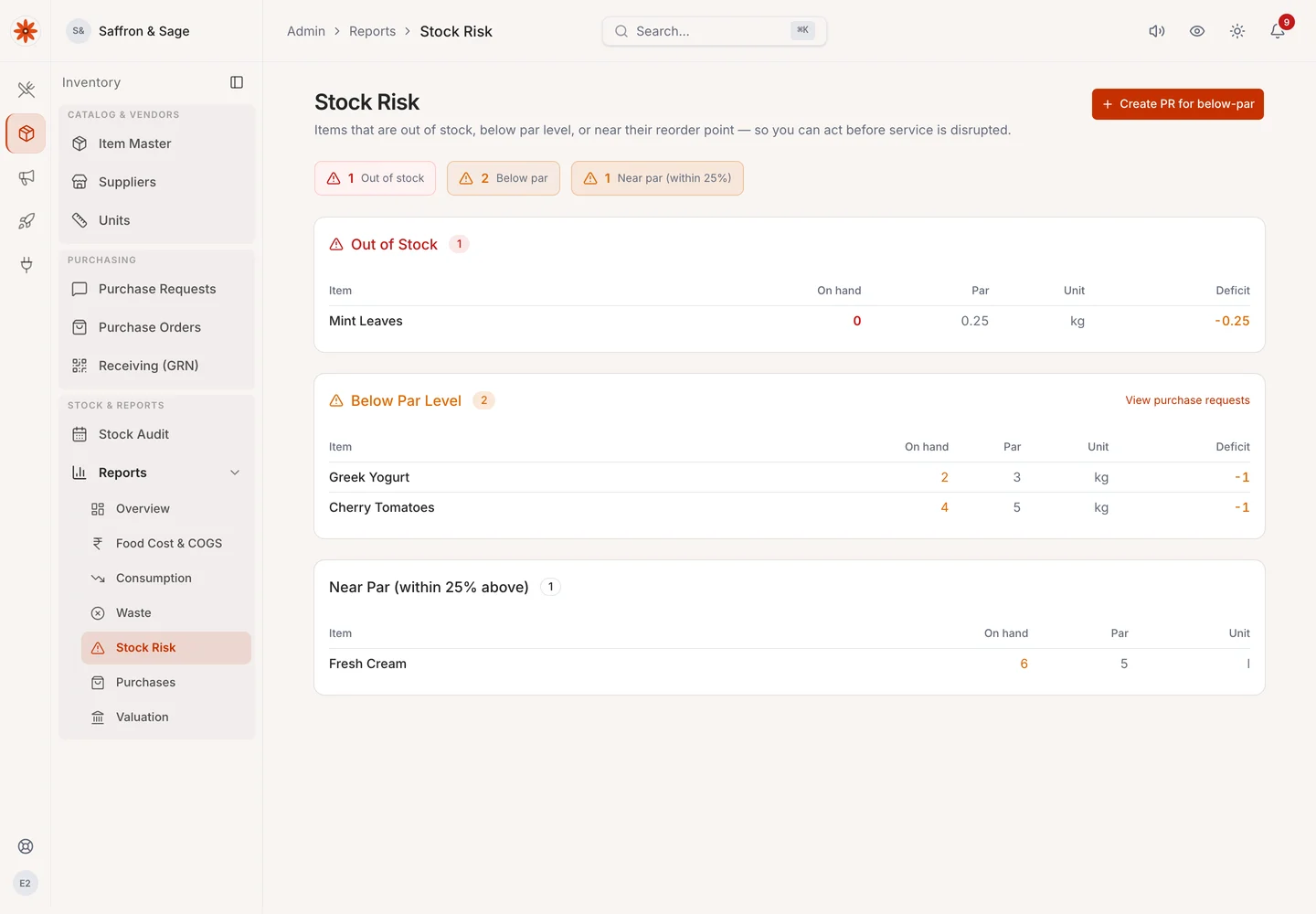Open the help lifebuoy icon

[26, 846]
